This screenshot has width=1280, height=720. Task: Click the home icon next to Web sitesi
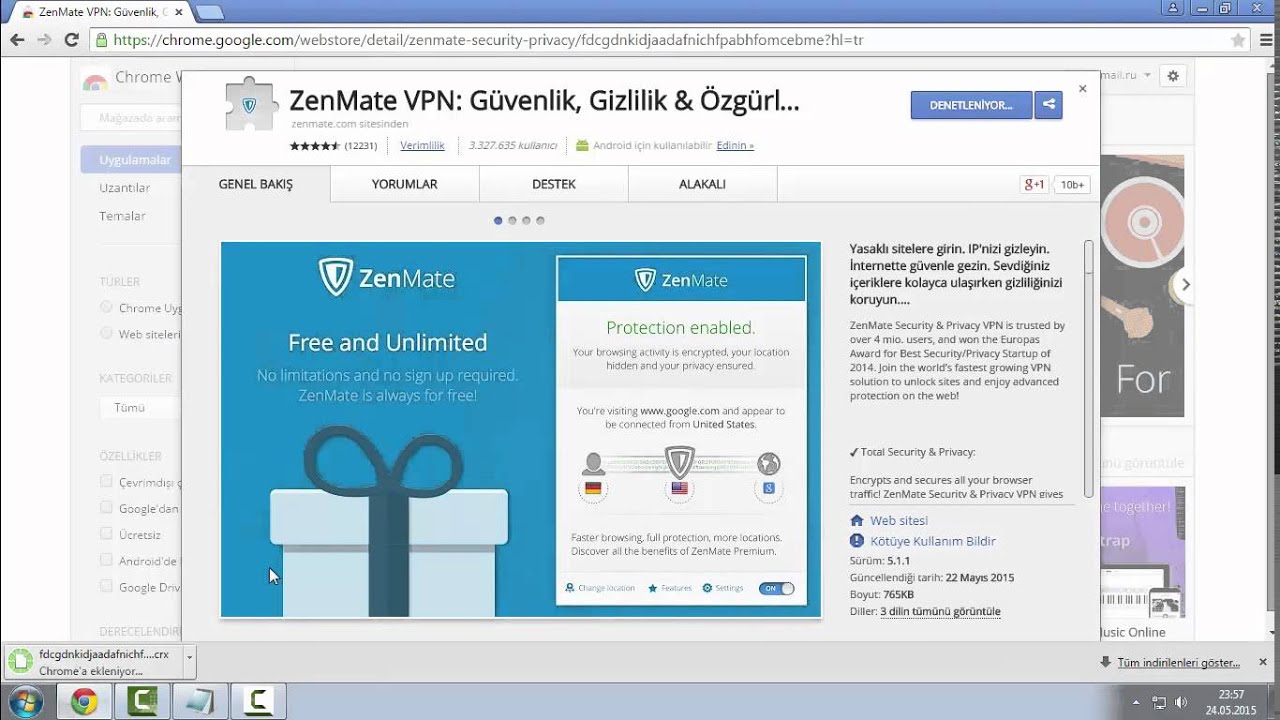[x=856, y=521]
